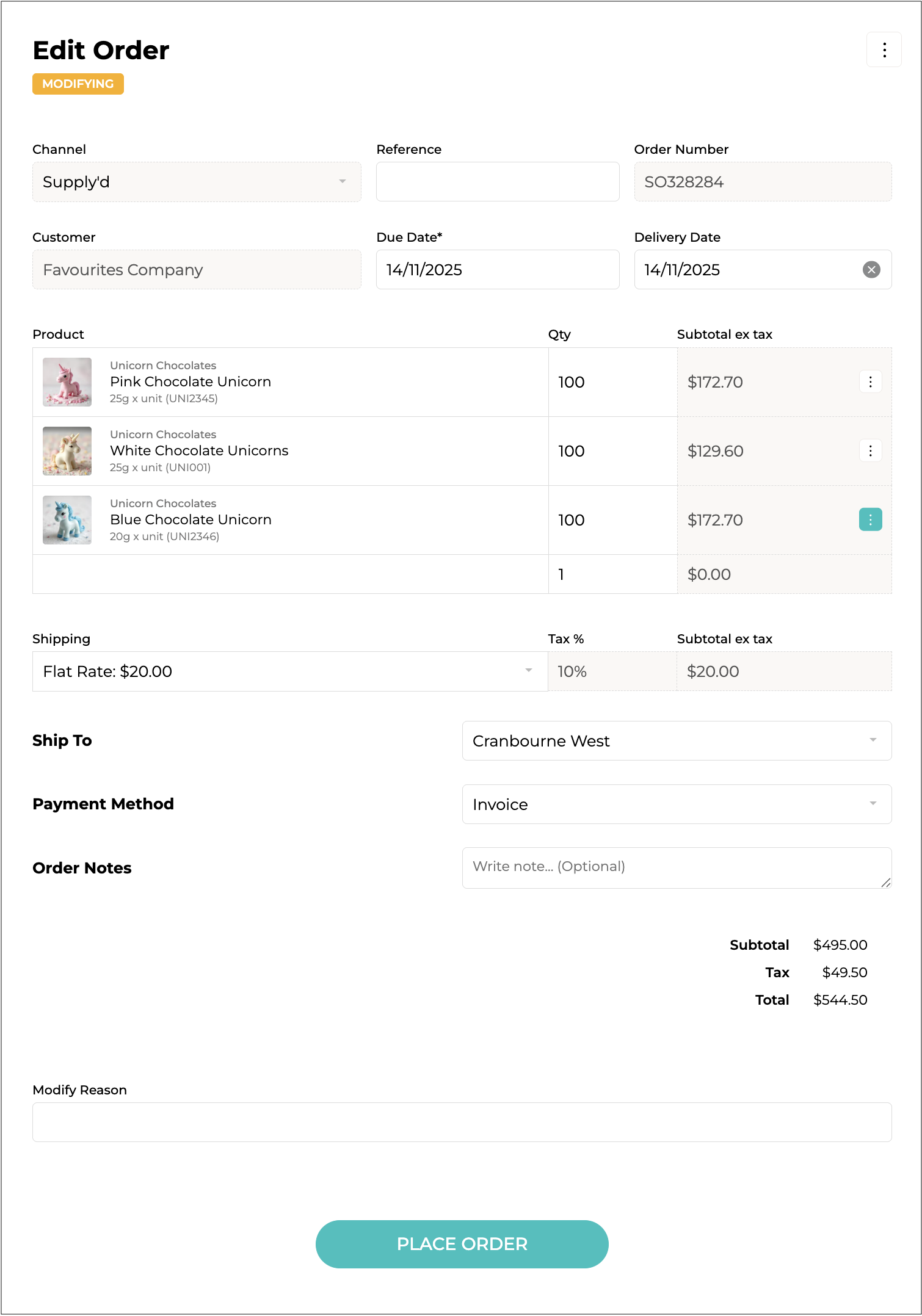Viewport: 922px width, 1316px height.
Task: Open the Payment Method dropdown
Action: click(677, 804)
